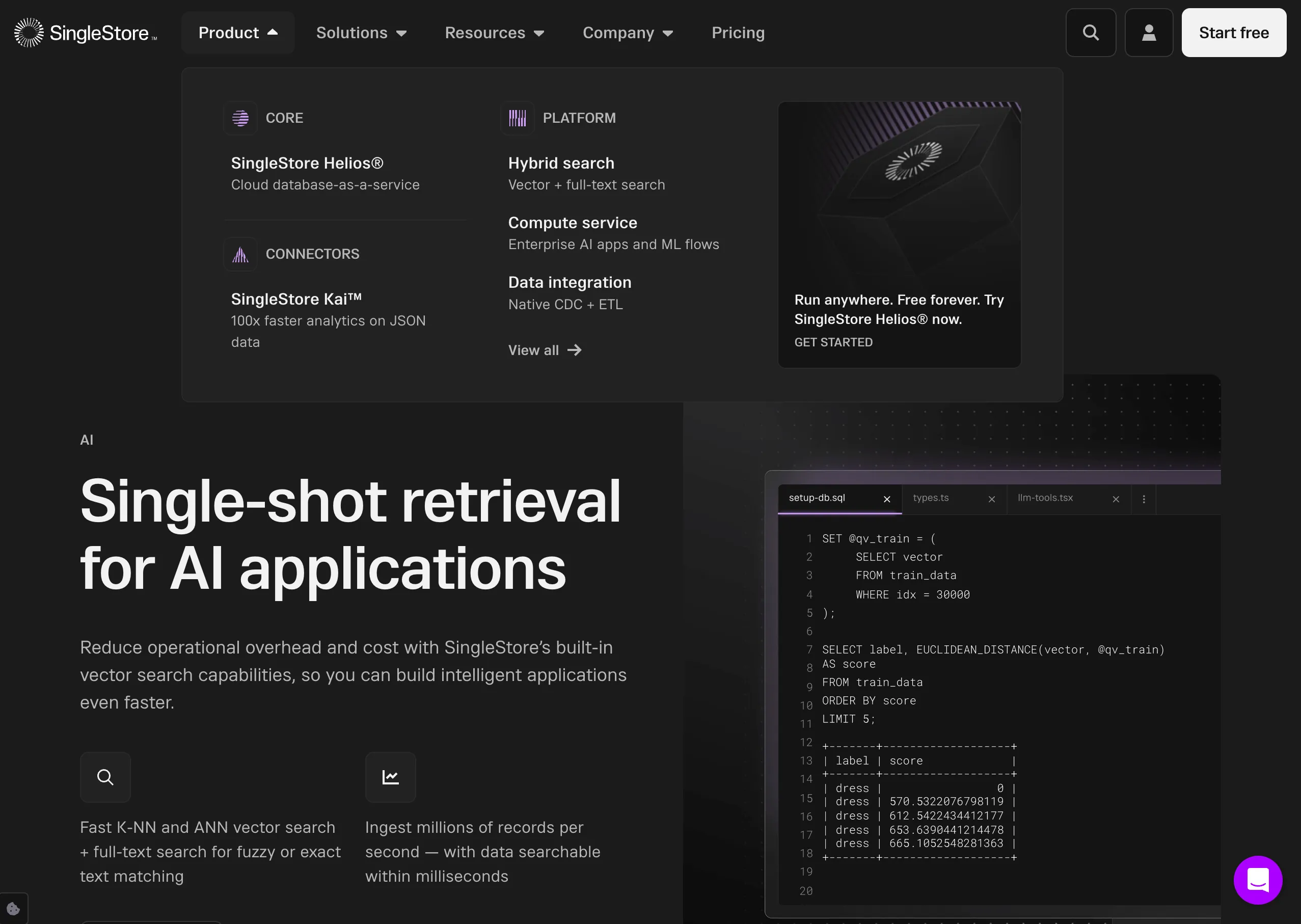Click code line 'LIMIT 5;'

(x=848, y=719)
